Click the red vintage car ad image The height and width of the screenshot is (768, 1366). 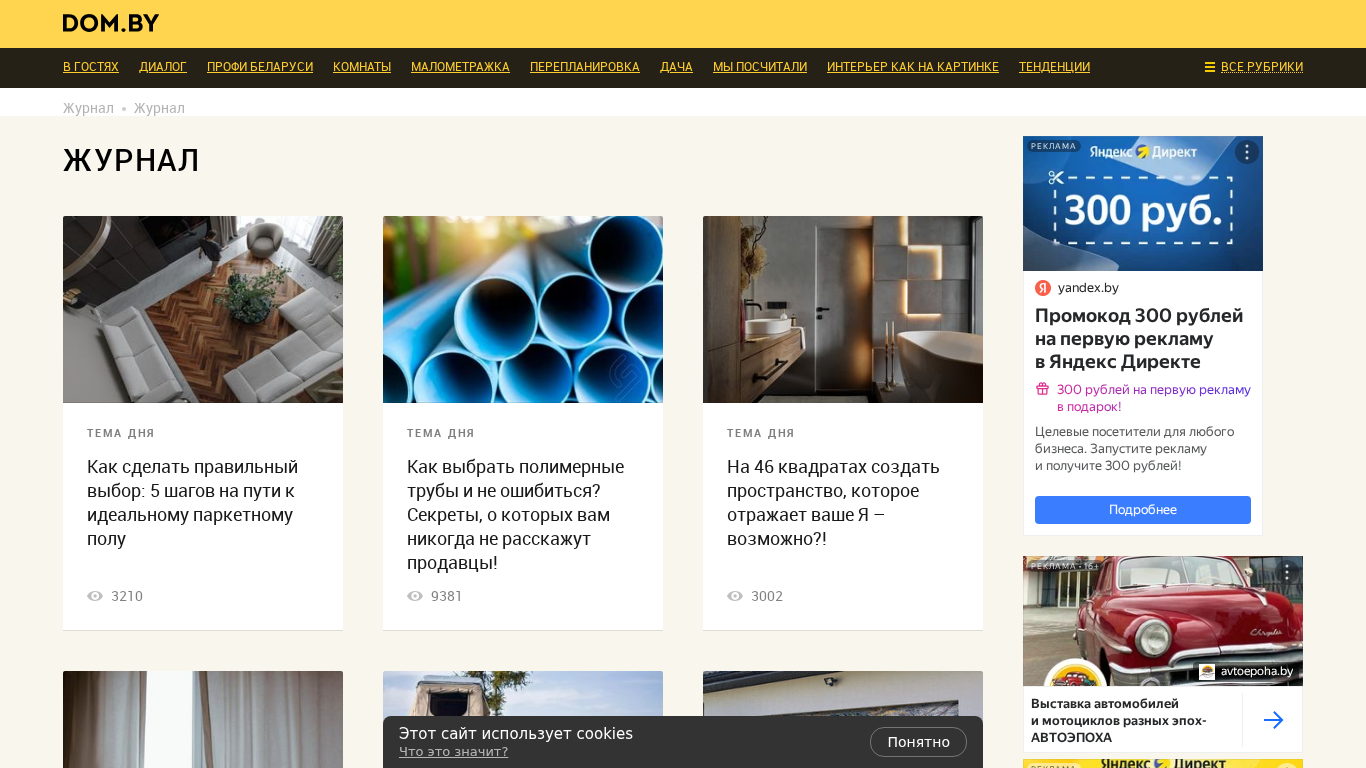pos(1163,621)
